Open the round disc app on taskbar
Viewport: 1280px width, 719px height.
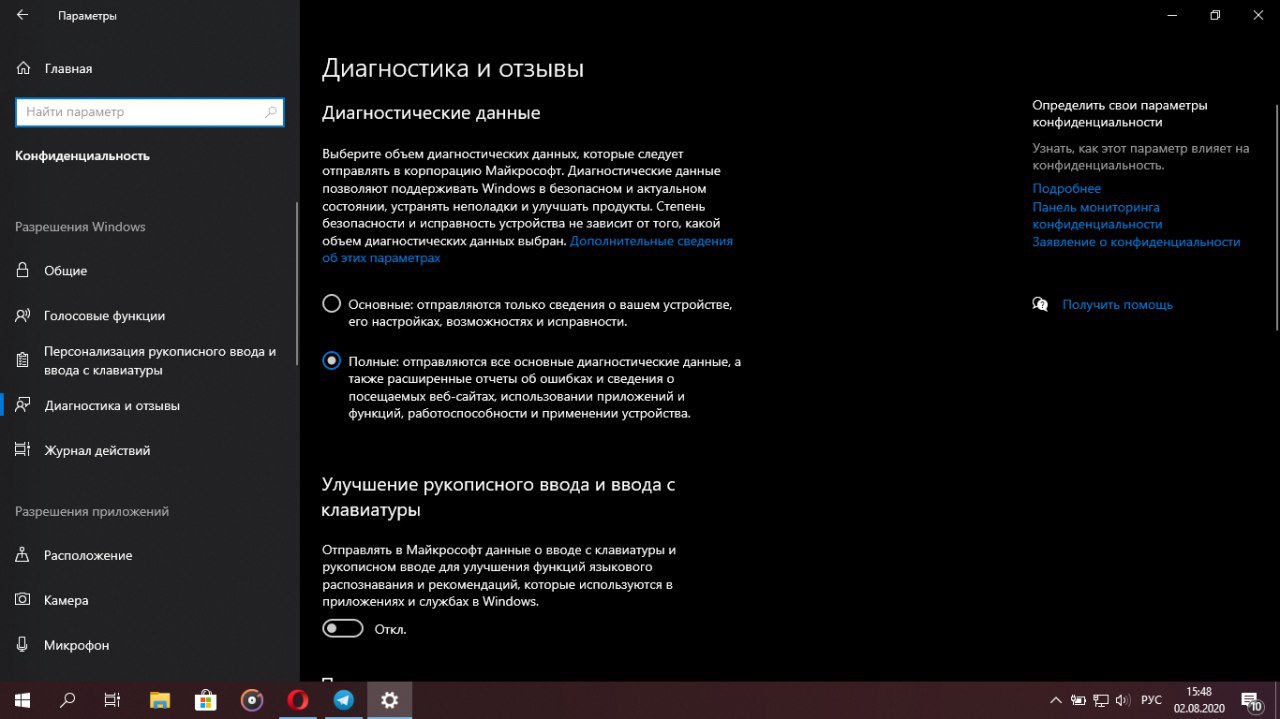252,700
